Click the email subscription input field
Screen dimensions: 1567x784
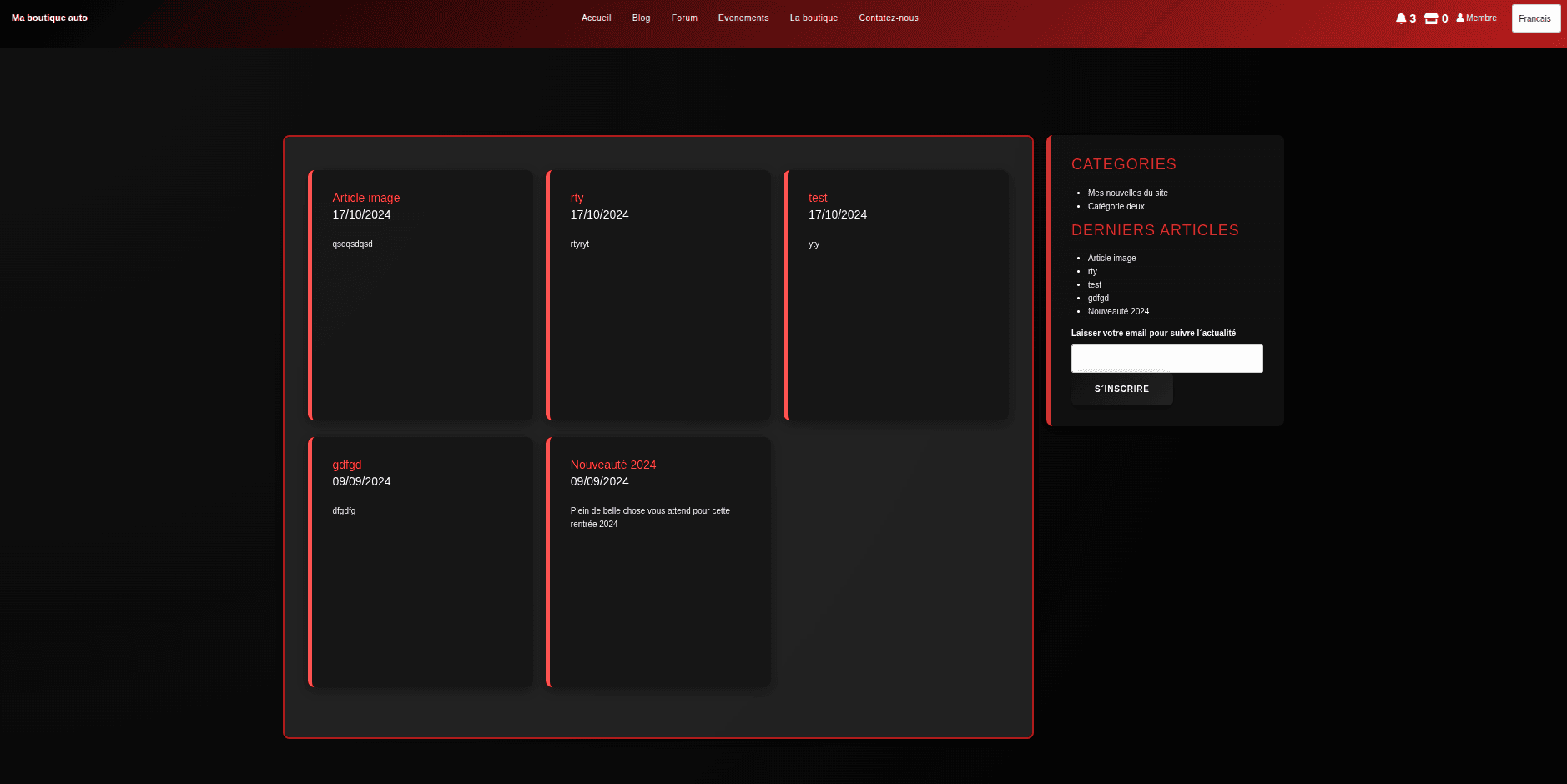coord(1166,358)
